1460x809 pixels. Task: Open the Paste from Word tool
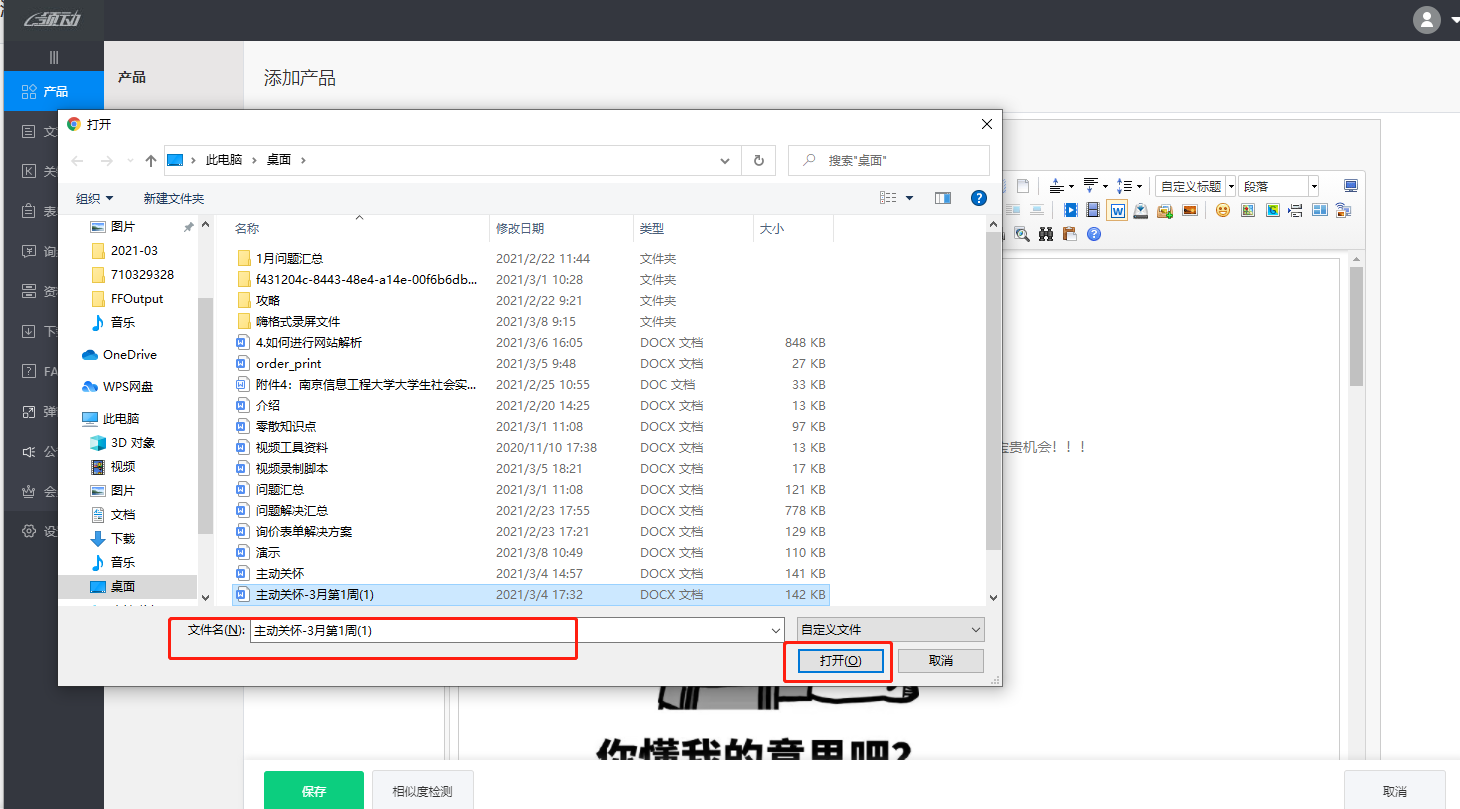1118,211
